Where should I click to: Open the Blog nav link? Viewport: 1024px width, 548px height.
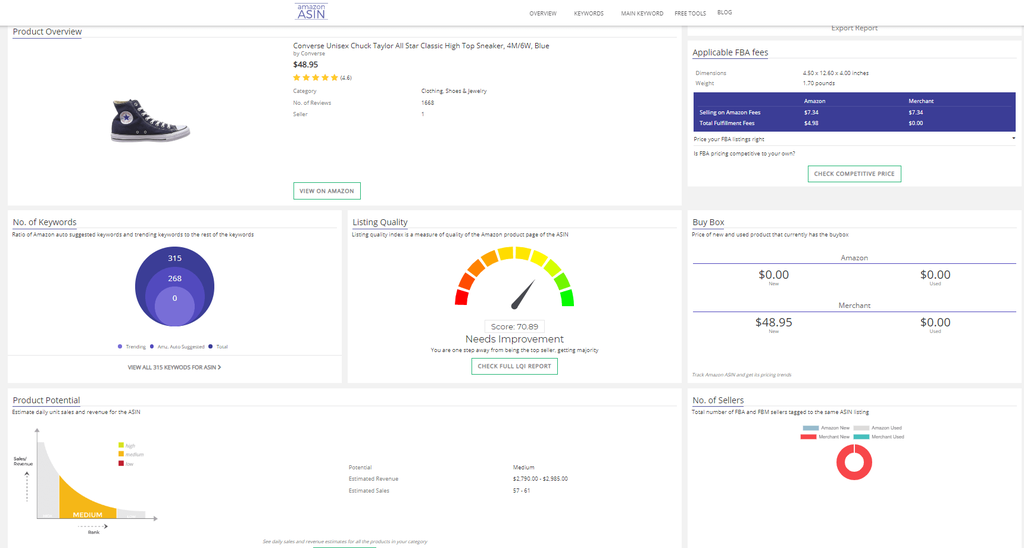pyautogui.click(x=725, y=13)
